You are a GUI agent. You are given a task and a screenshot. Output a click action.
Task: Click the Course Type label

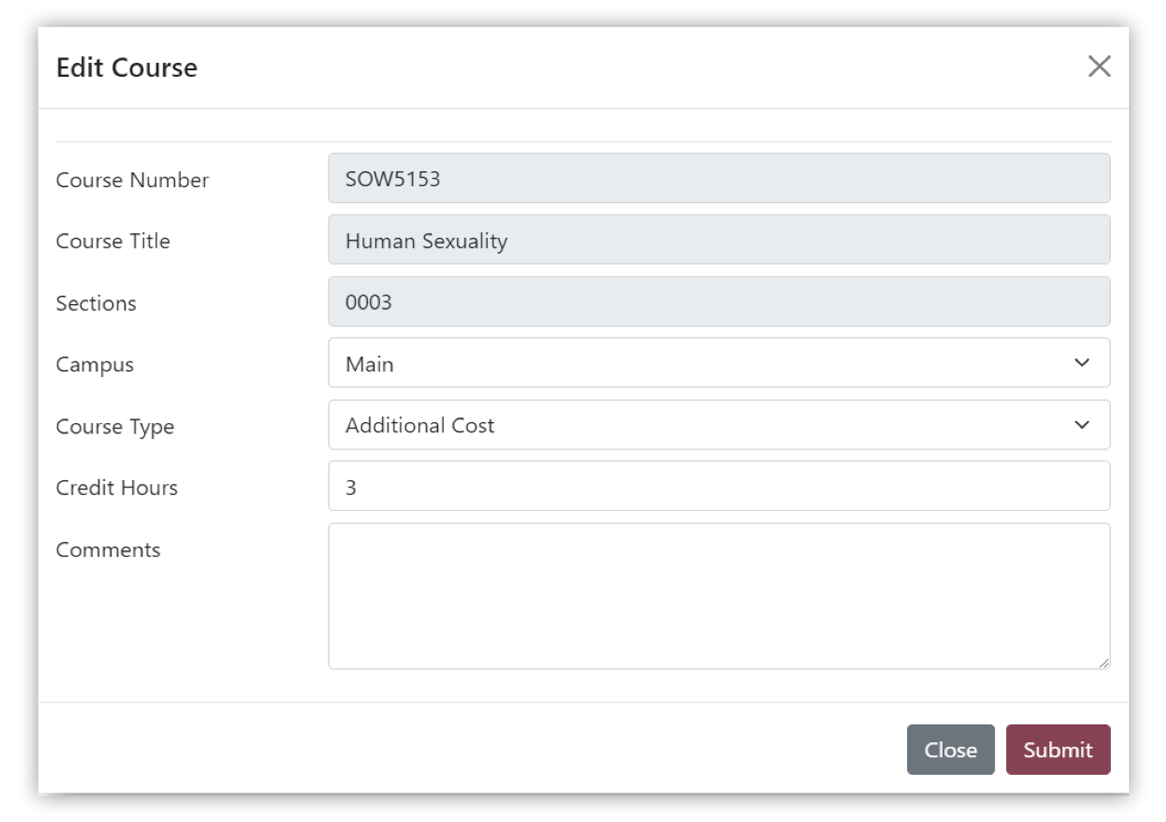coord(115,427)
